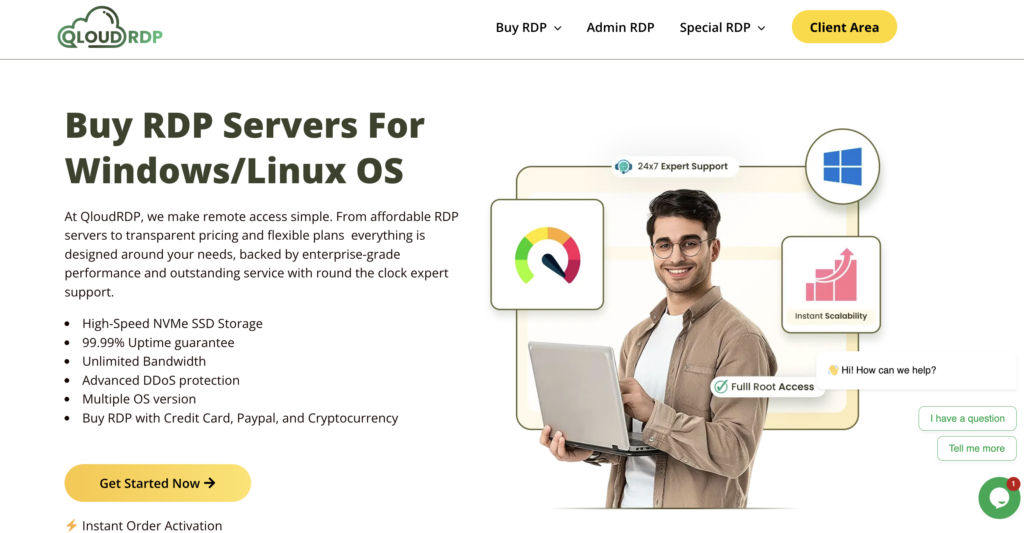The image size is (1024, 533).
Task: Click the Windows logo badge
Action: coord(842,166)
